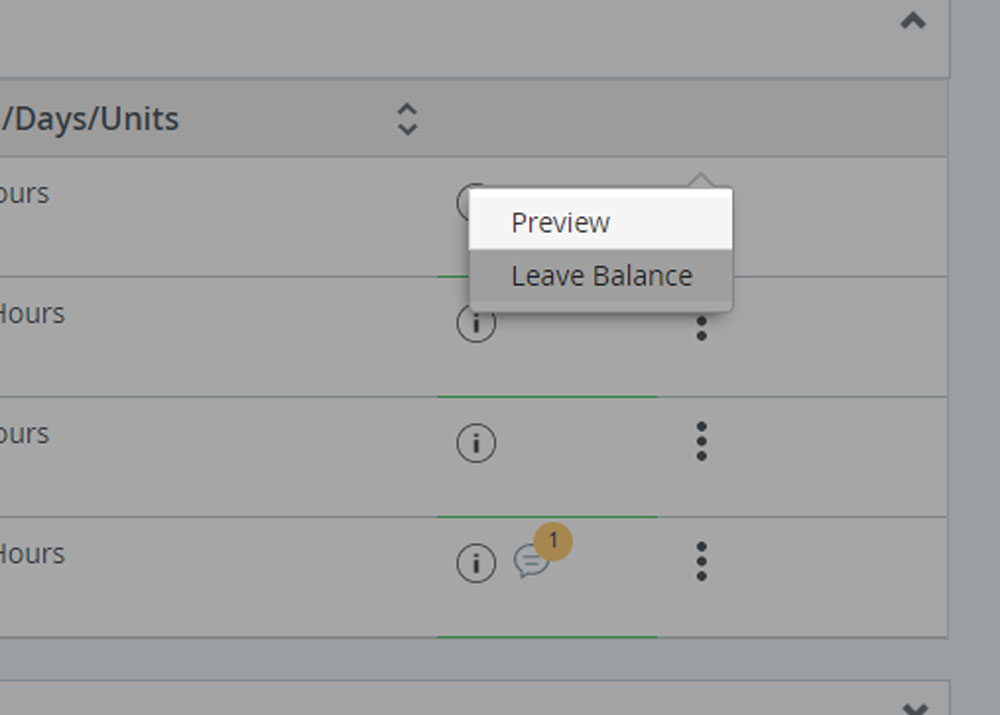Open the actions menu for the last Hours row
Screen dimensions: 1000x715
(x=702, y=562)
